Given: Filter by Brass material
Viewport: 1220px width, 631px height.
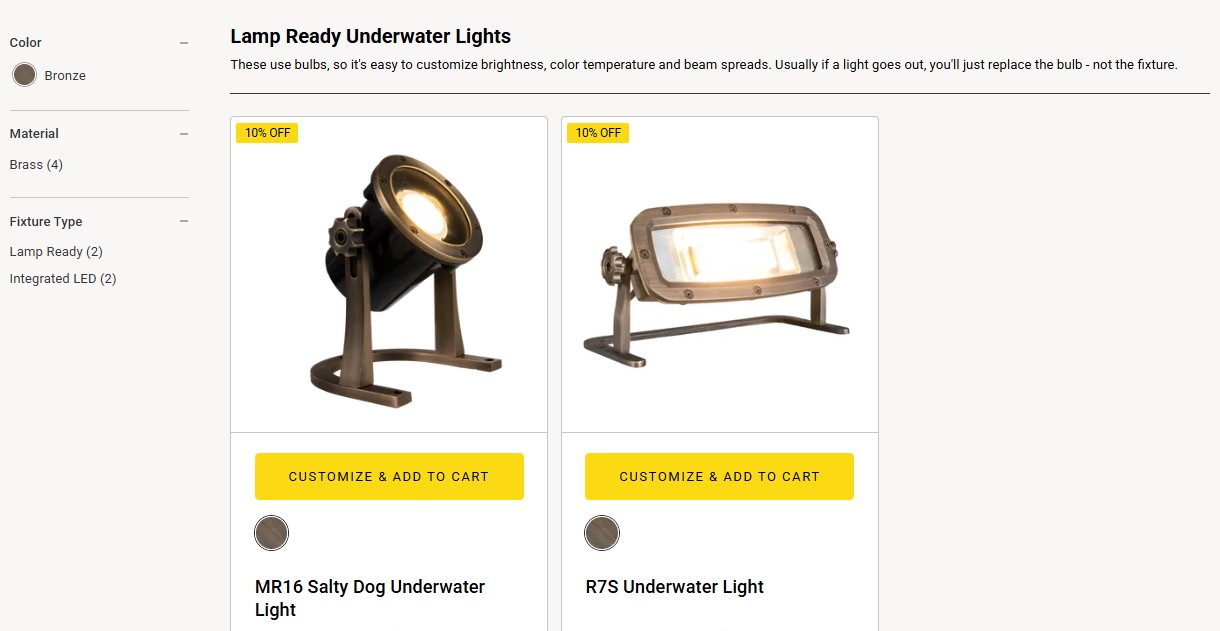Looking at the screenshot, I should pos(36,165).
